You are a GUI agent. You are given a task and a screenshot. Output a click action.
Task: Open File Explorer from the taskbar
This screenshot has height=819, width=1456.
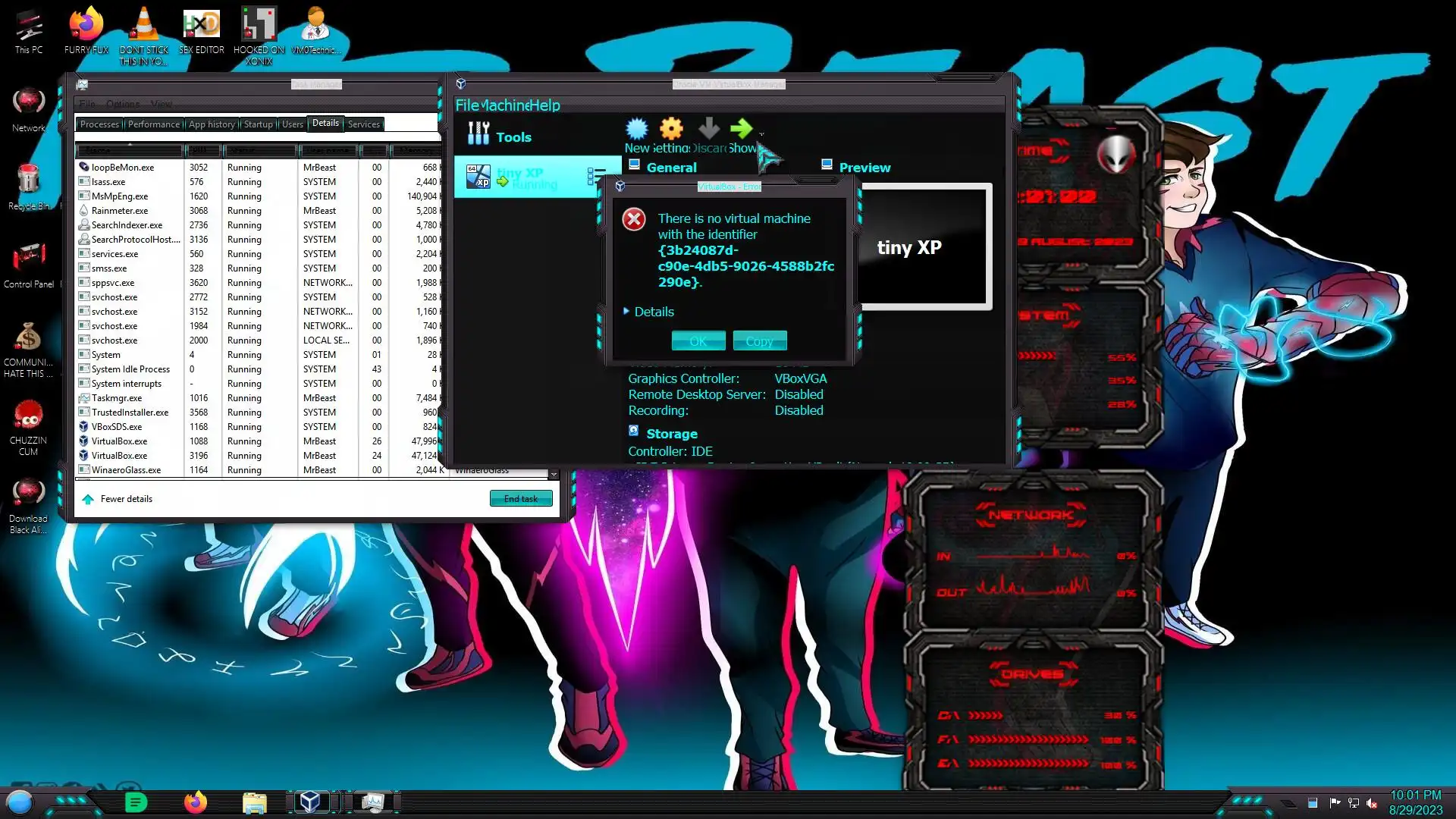click(x=254, y=802)
